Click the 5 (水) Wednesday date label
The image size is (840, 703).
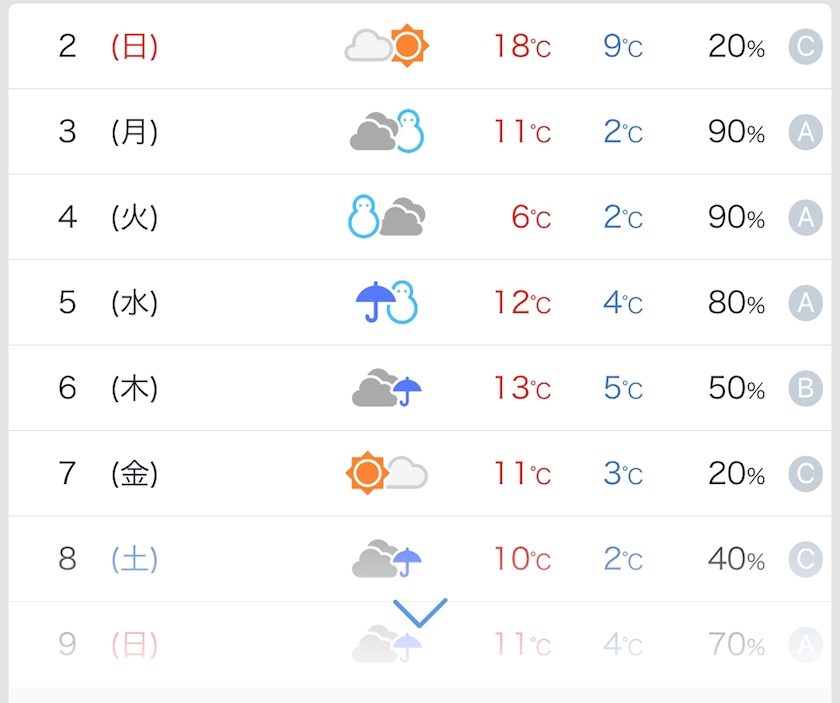[108, 302]
